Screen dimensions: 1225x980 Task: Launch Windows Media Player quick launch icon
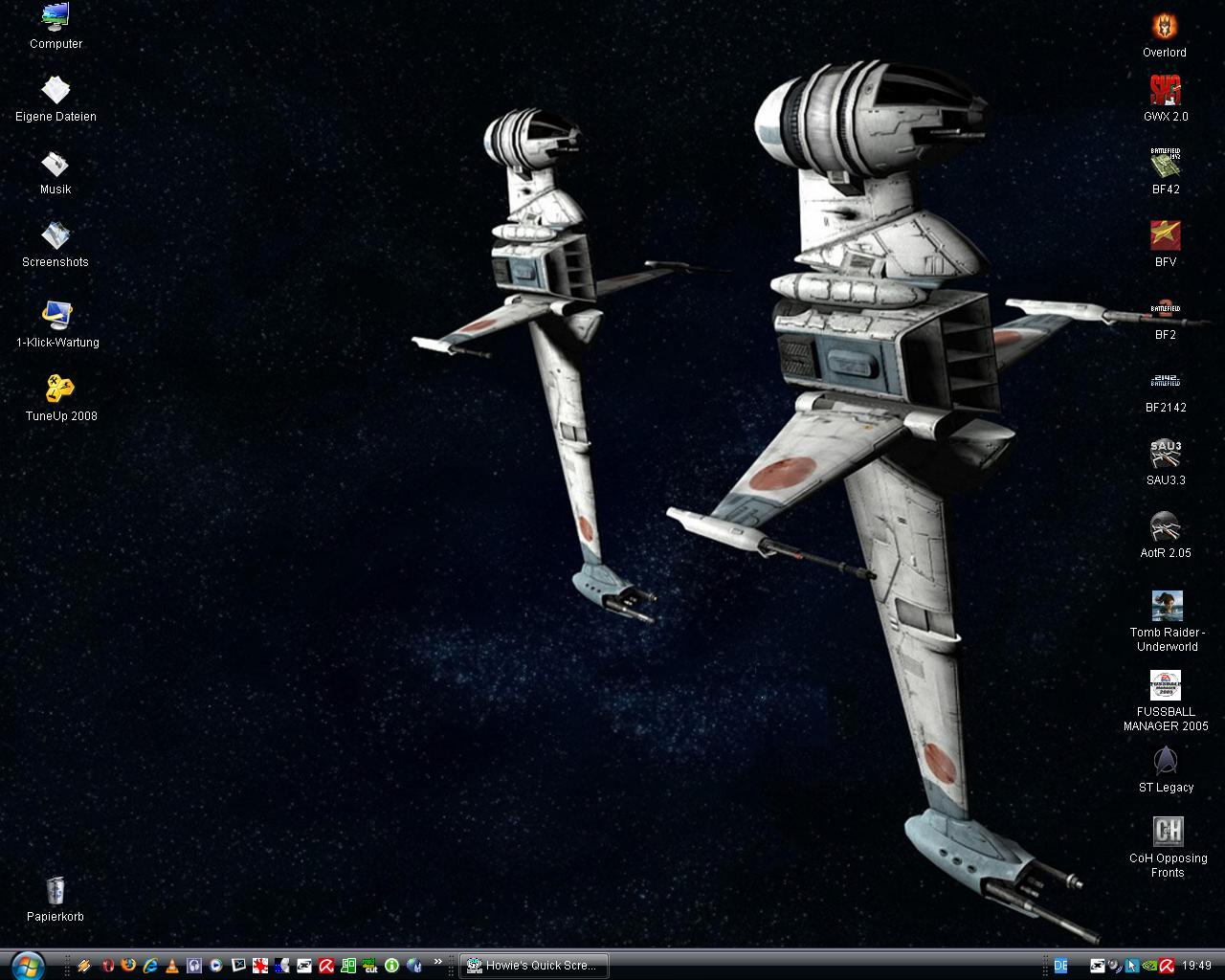click(216, 966)
